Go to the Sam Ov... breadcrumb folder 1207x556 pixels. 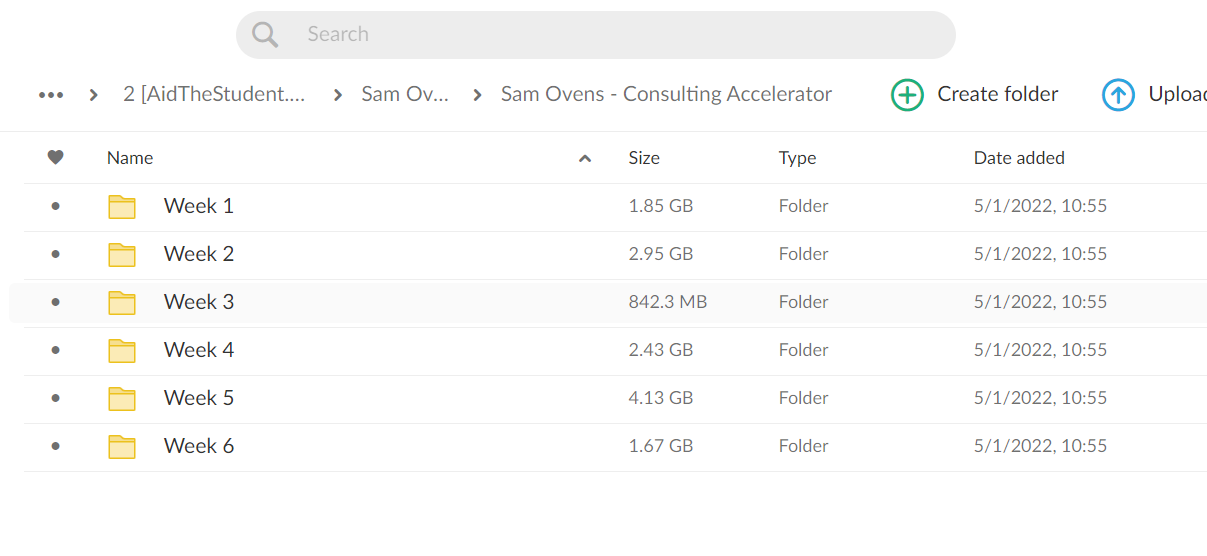point(405,94)
